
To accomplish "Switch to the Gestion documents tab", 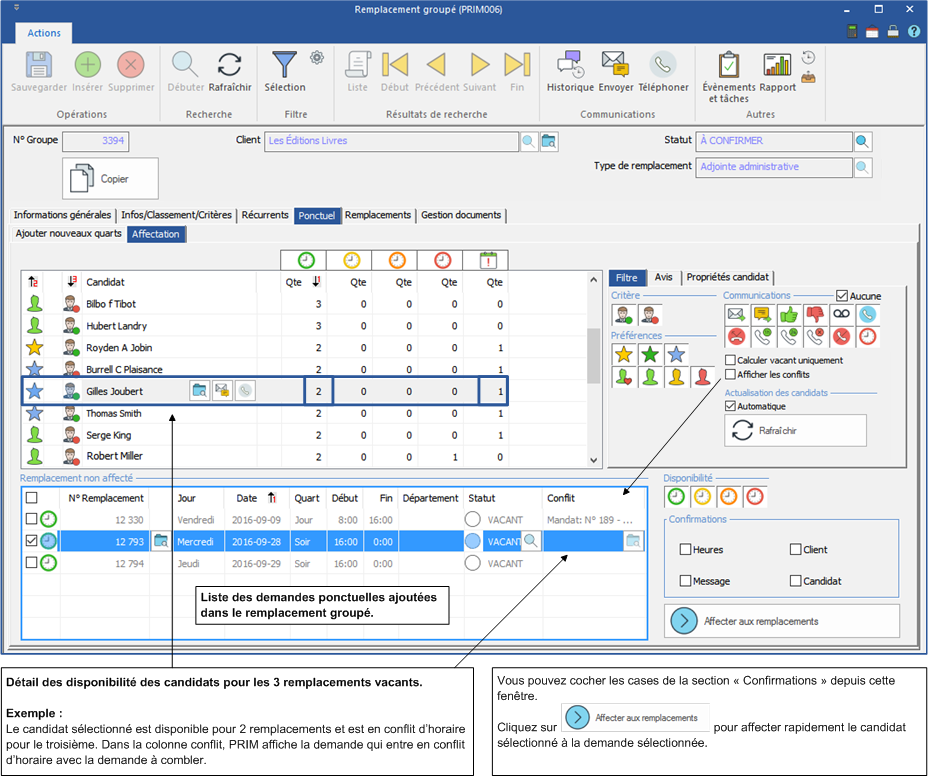I will tap(461, 215).
